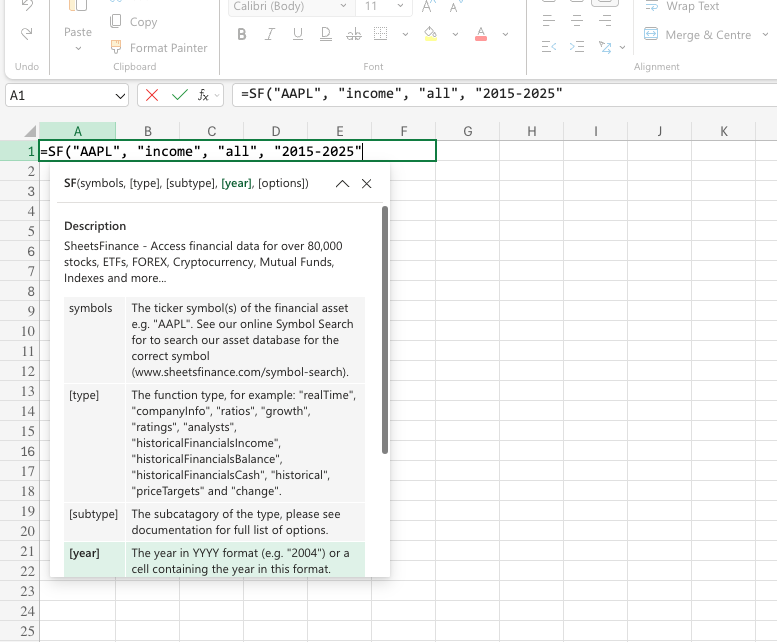Cancel the formula entry with red X

pos(152,95)
